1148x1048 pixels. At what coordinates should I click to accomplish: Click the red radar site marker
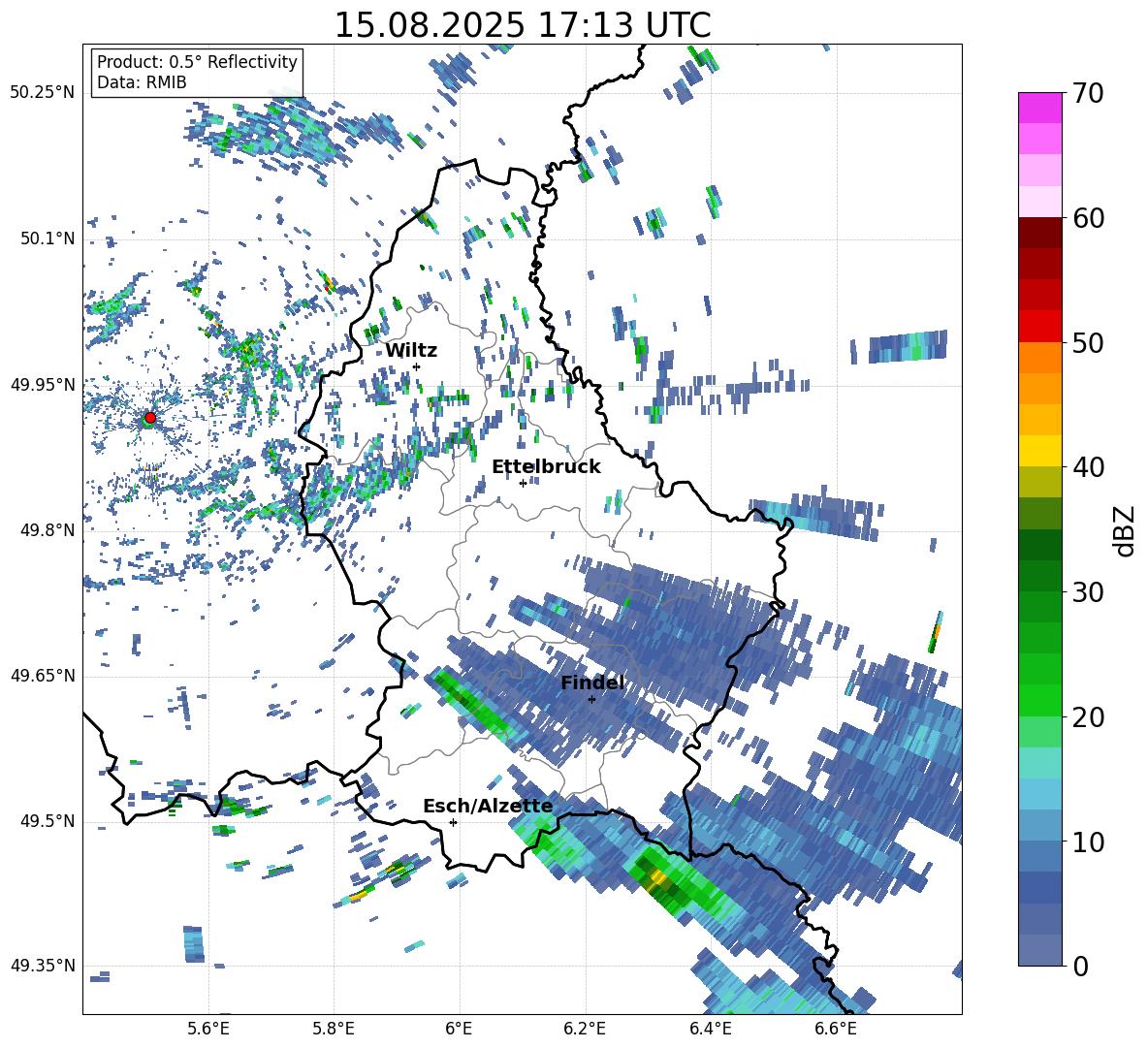(x=150, y=417)
